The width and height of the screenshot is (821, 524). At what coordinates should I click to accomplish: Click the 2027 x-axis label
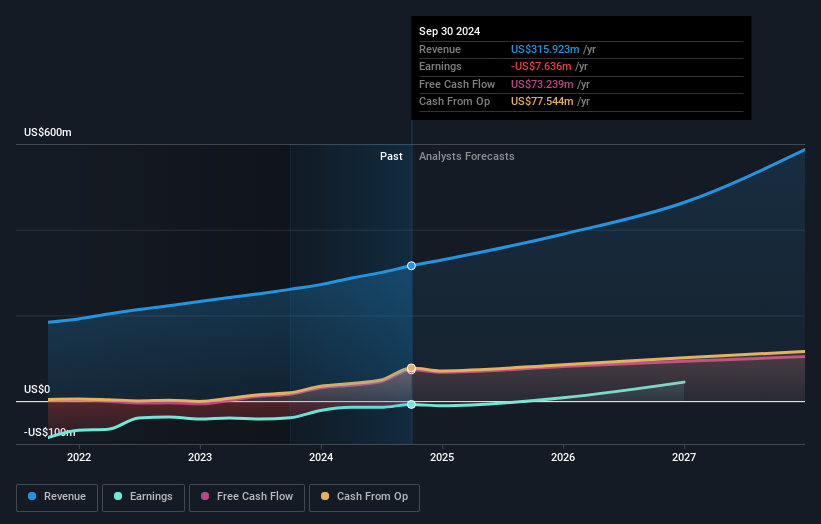pos(684,458)
